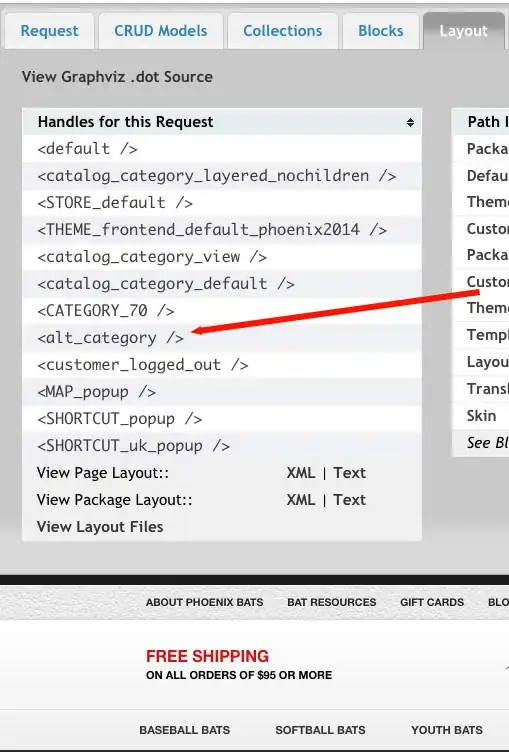Open the Request tab
The image size is (509, 752).
coord(49,31)
